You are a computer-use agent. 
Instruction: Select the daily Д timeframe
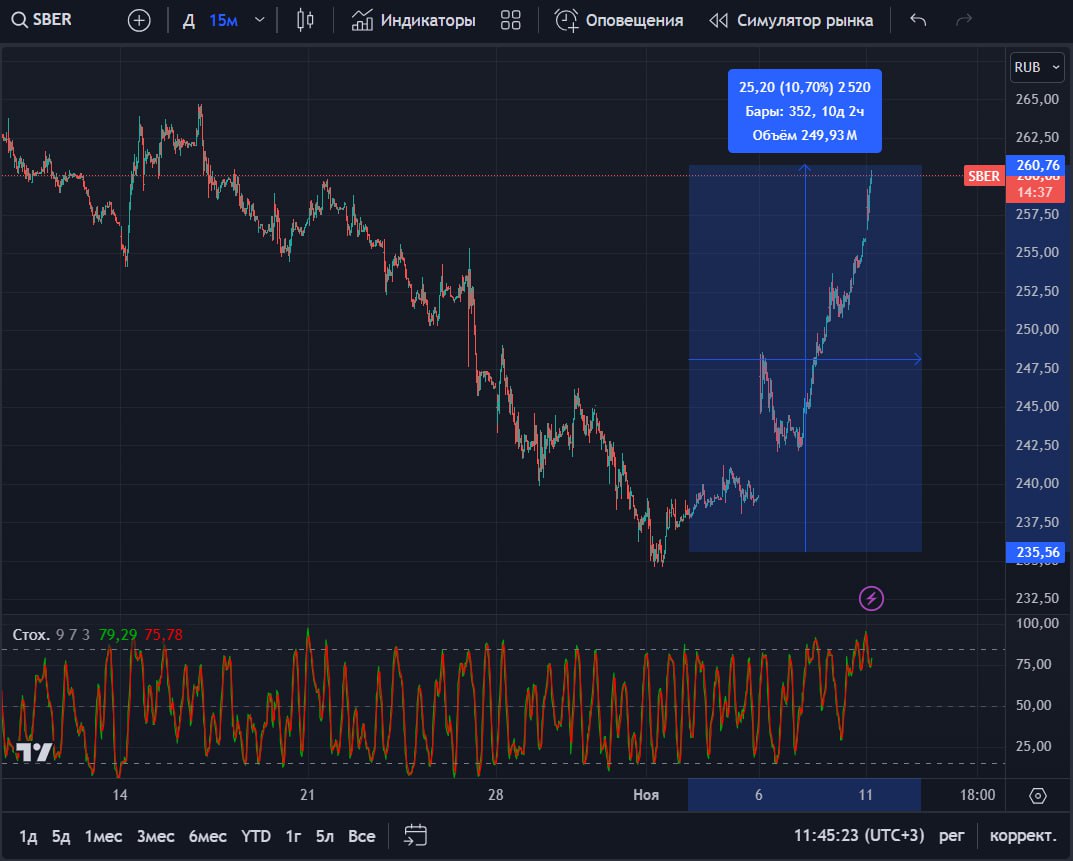189,21
